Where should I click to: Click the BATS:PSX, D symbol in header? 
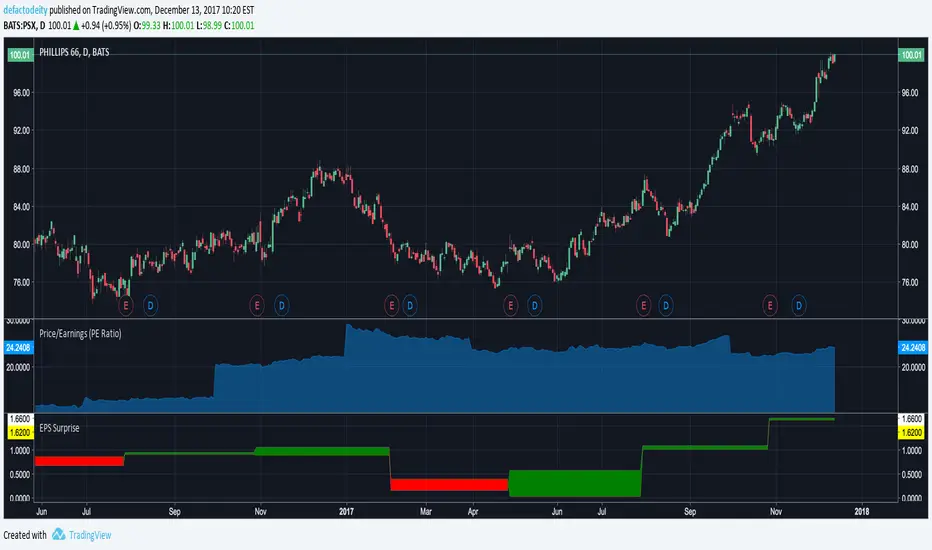point(24,26)
